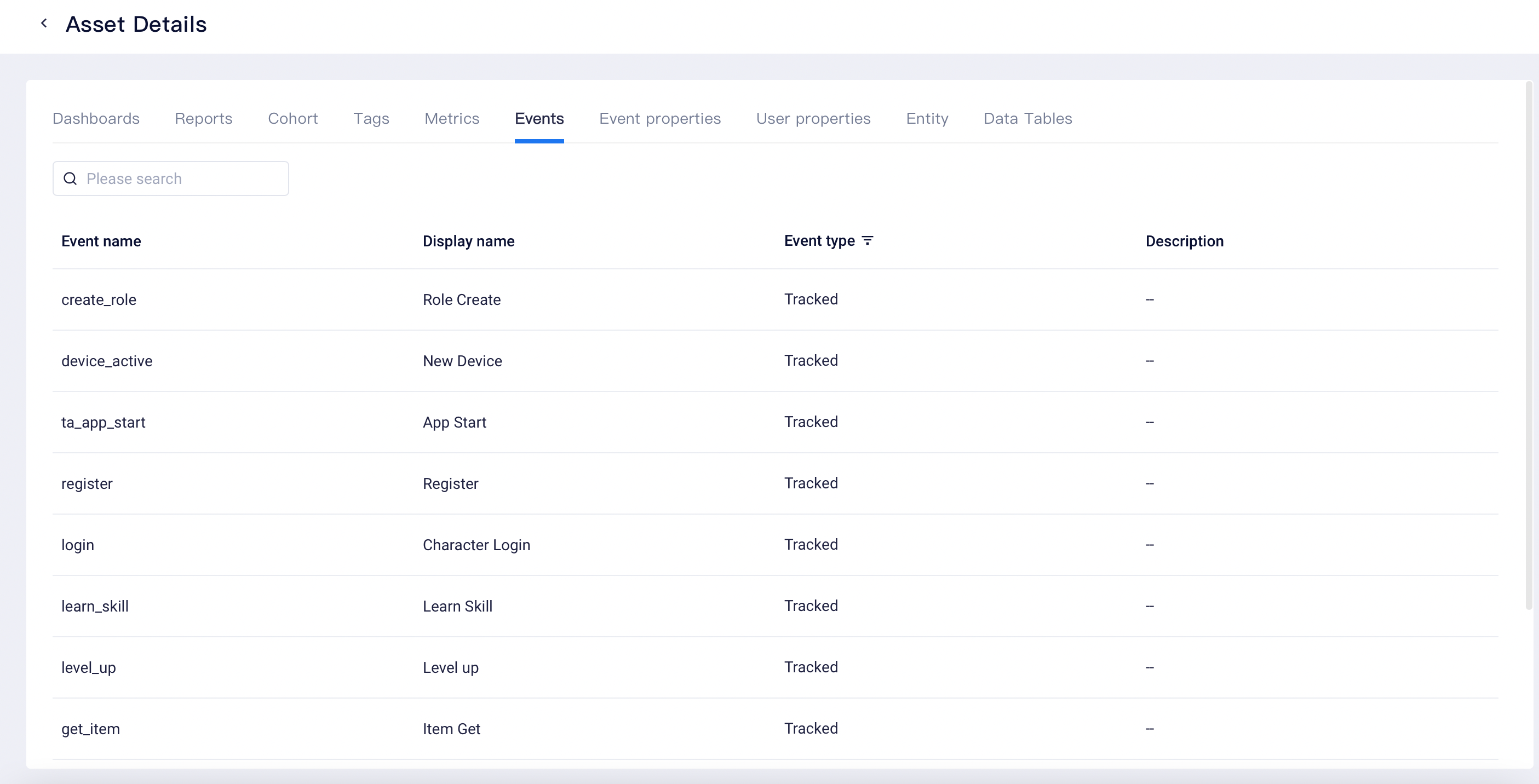This screenshot has height=784, width=1539.
Task: Open the Metrics tab
Action: pyautogui.click(x=452, y=118)
